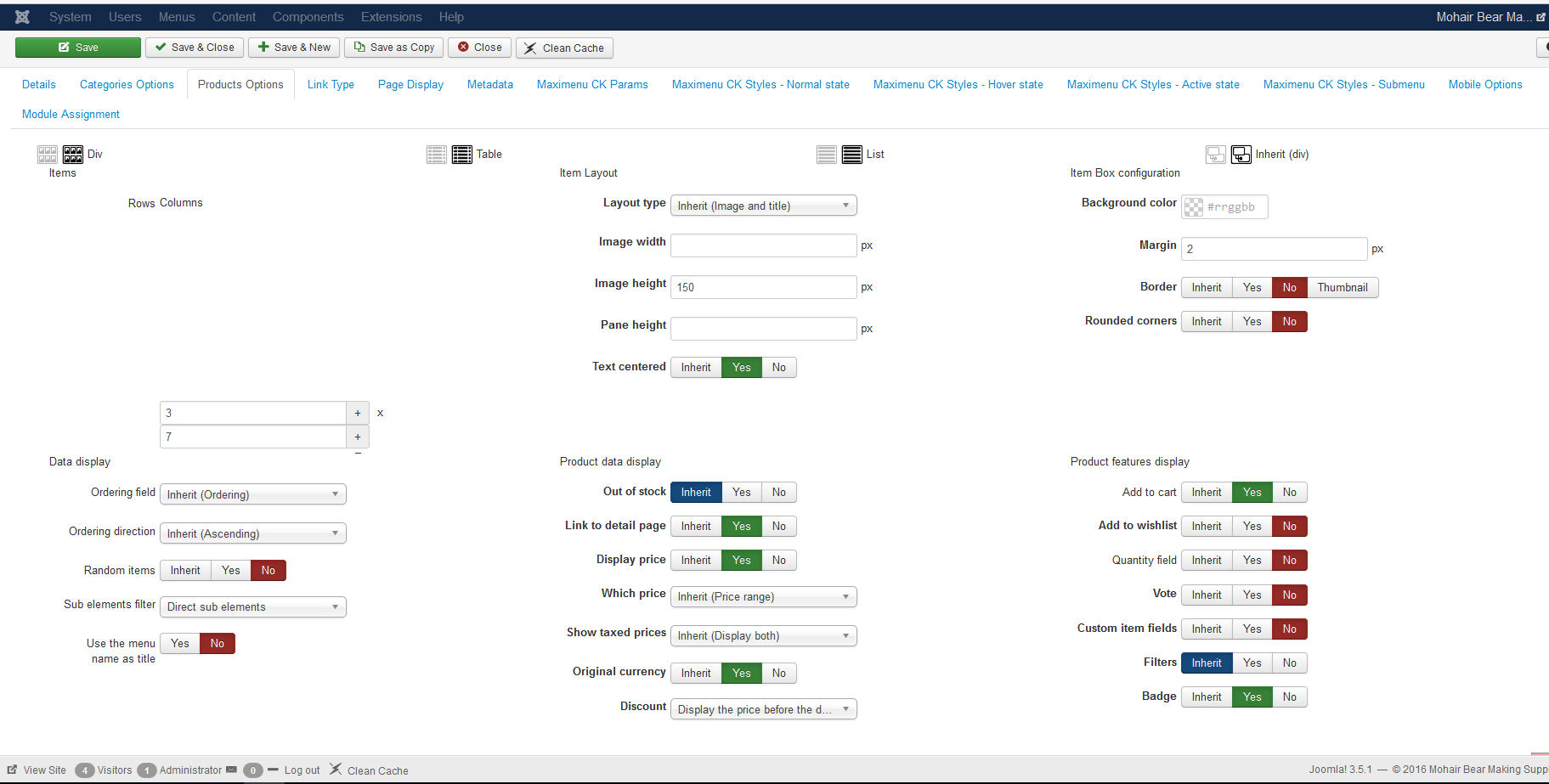The image size is (1549, 784).
Task: Open the Components menu
Action: point(308,17)
